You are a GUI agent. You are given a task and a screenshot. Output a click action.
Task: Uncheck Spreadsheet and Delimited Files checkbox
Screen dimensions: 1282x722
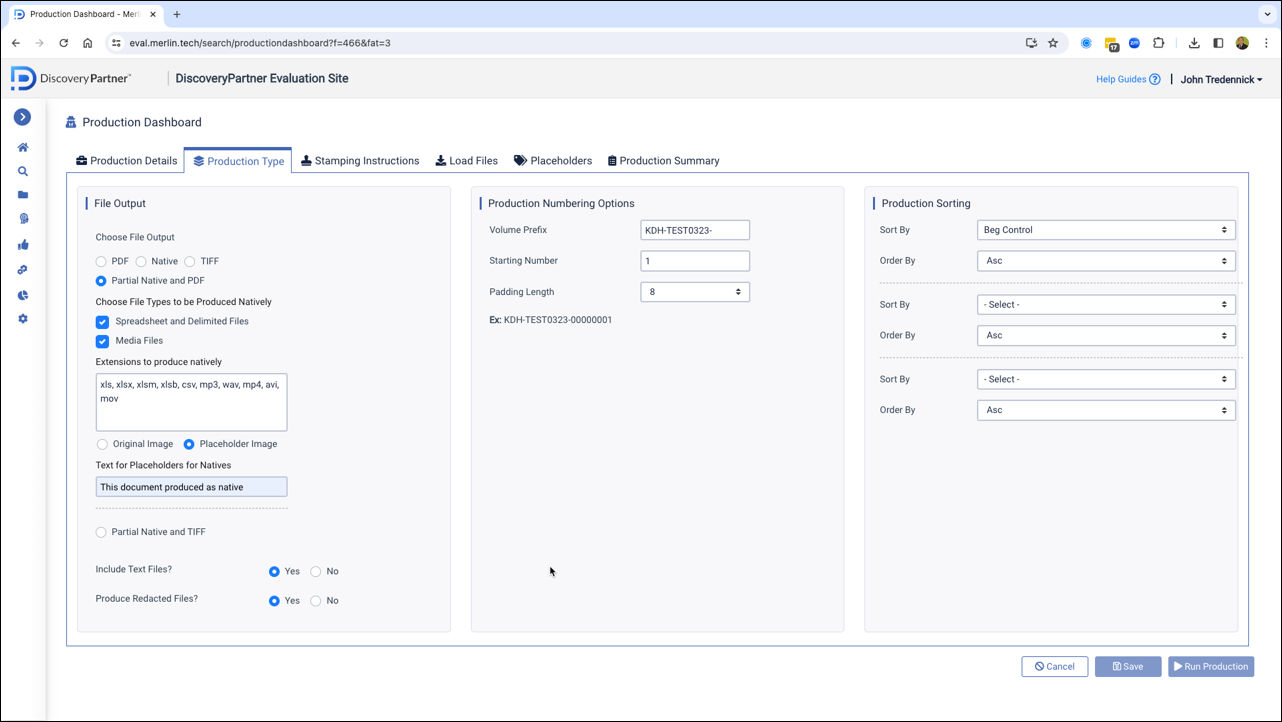[102, 322]
